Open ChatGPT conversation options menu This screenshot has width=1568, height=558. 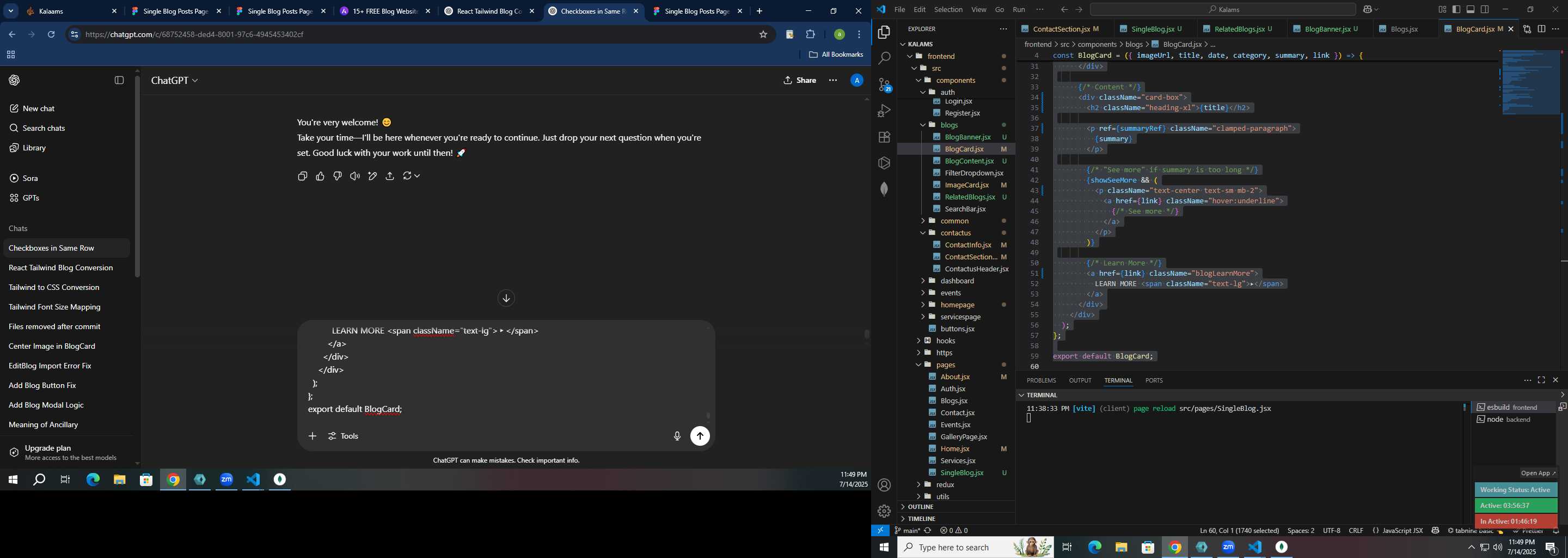click(832, 81)
